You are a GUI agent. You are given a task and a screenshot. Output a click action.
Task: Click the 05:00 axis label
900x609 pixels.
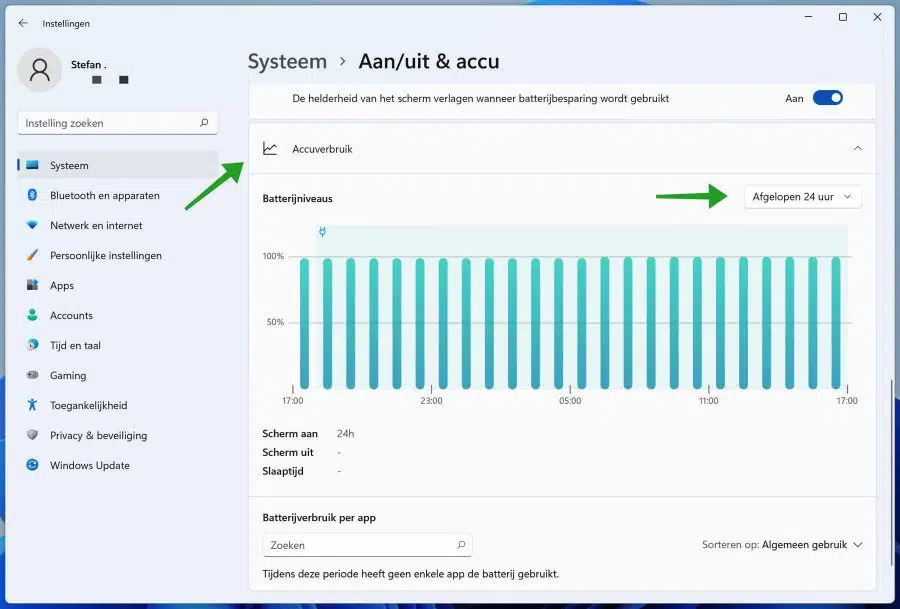coord(570,401)
